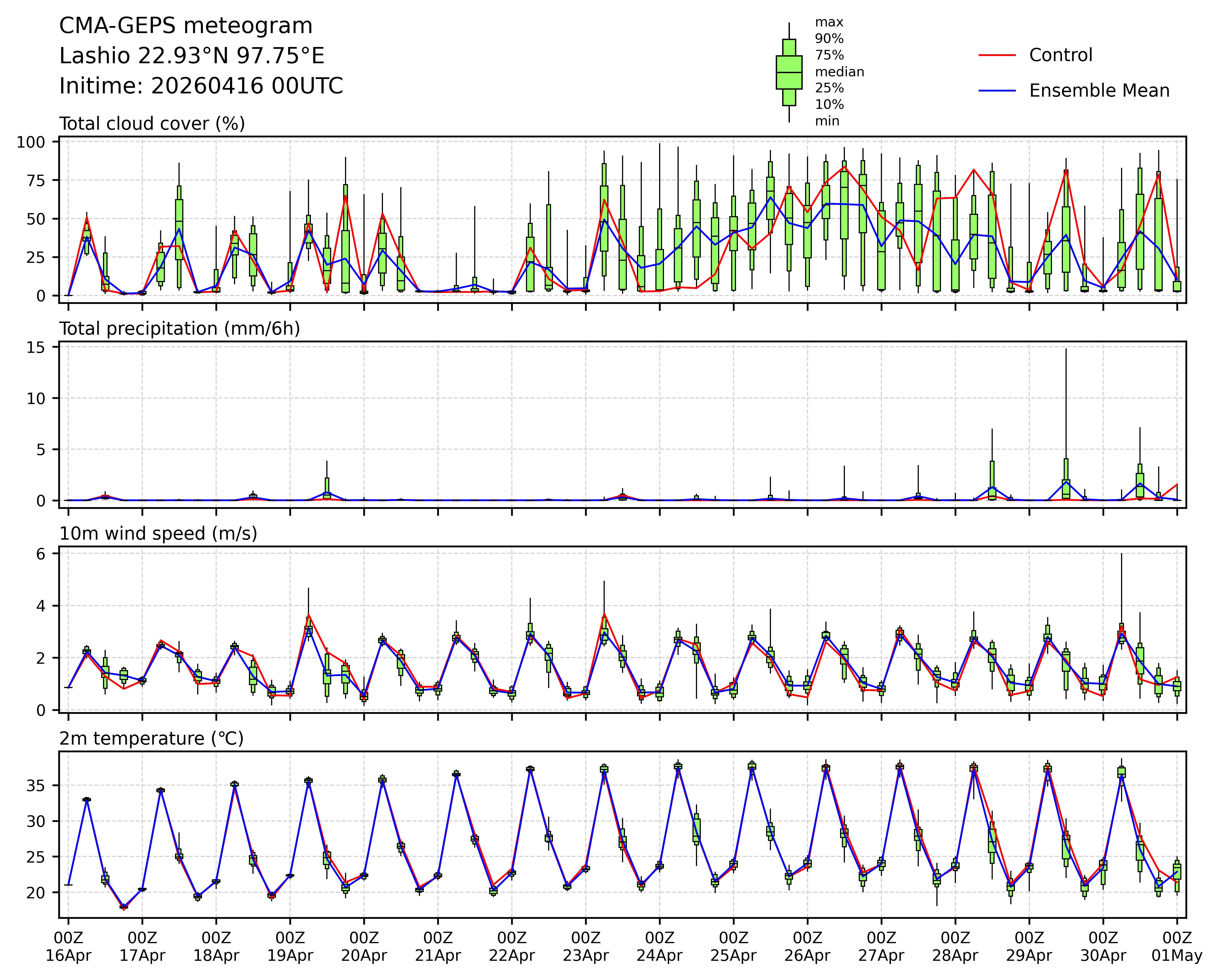
Task: Click the Initime 20260416 00UTC text
Action: 201,86
